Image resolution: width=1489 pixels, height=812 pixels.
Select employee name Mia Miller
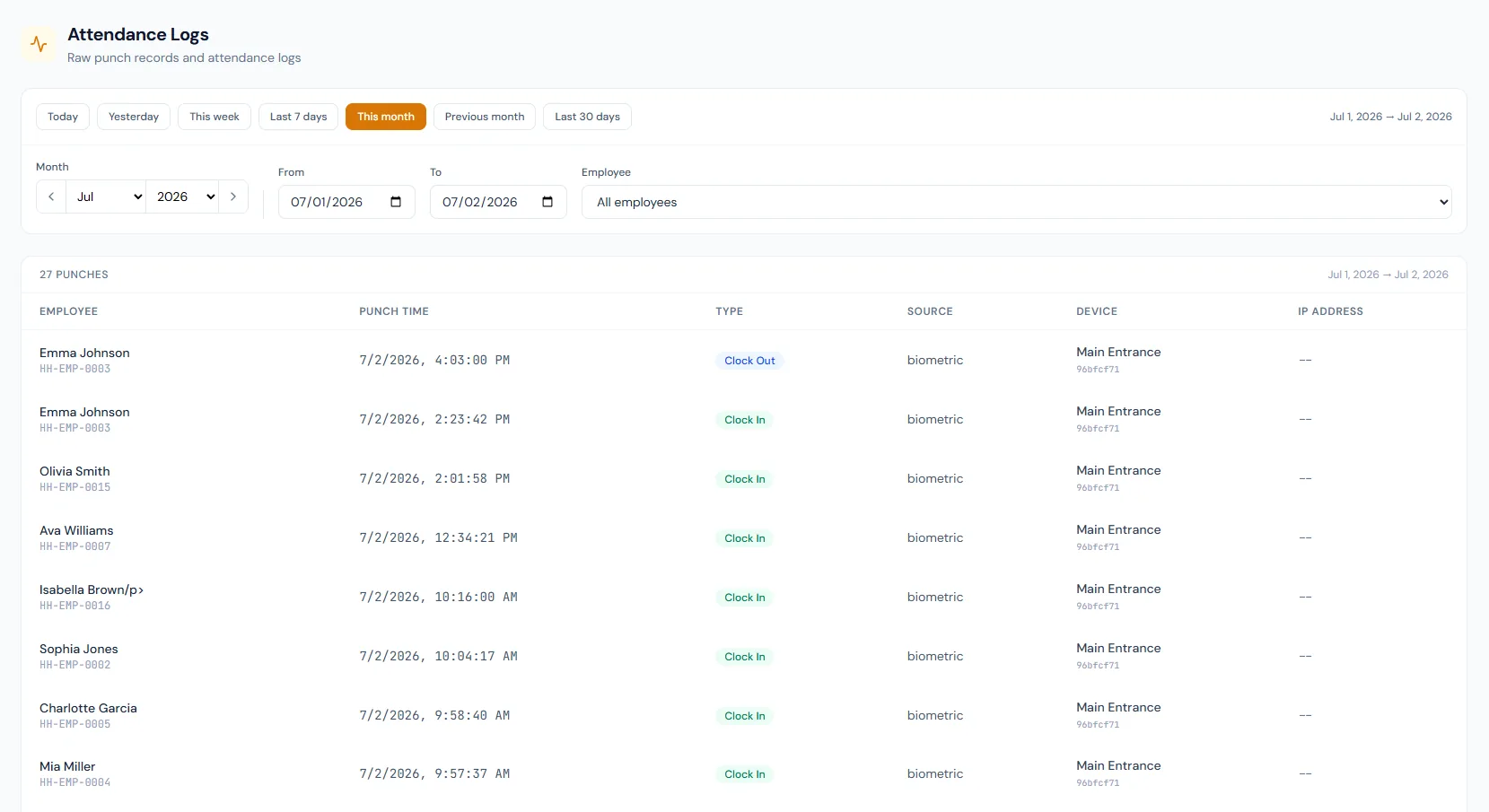click(x=67, y=766)
